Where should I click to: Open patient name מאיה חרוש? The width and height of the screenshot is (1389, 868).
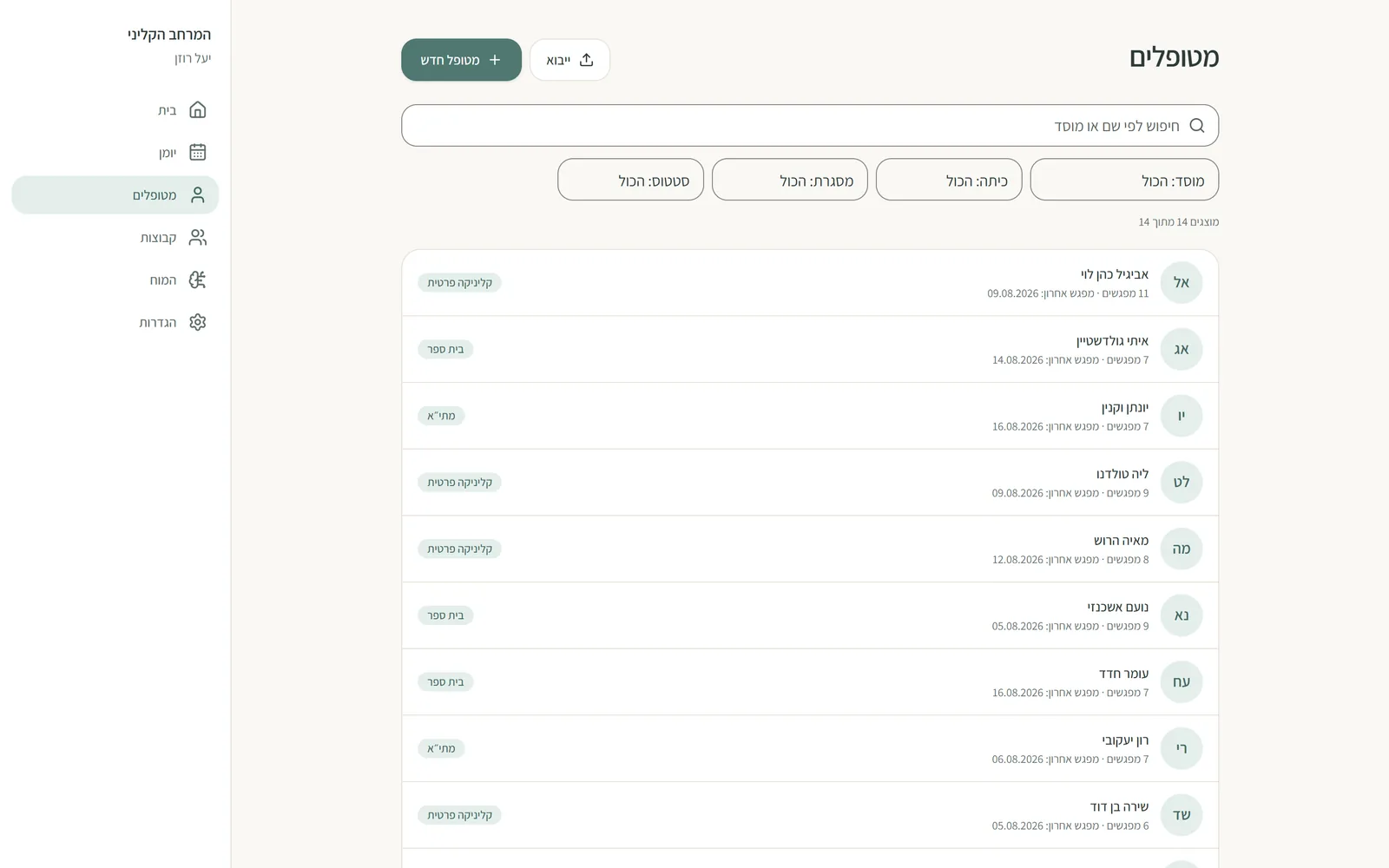(1121, 541)
